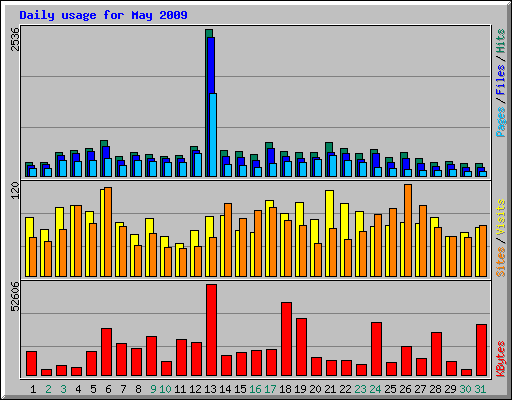The width and height of the screenshot is (512, 400).
Task: Click the Files legend label
Action: click(x=501, y=80)
